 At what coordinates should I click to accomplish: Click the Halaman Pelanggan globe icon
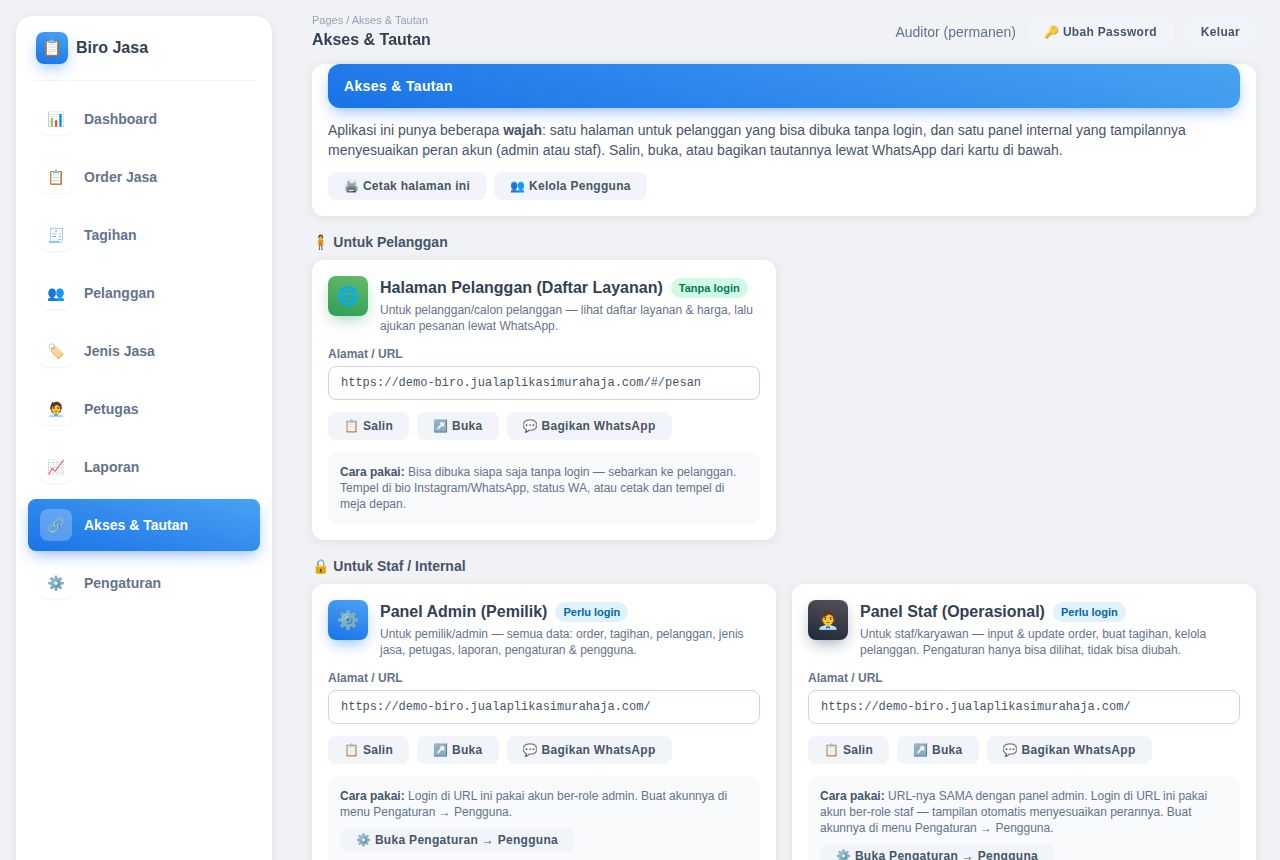(x=348, y=296)
